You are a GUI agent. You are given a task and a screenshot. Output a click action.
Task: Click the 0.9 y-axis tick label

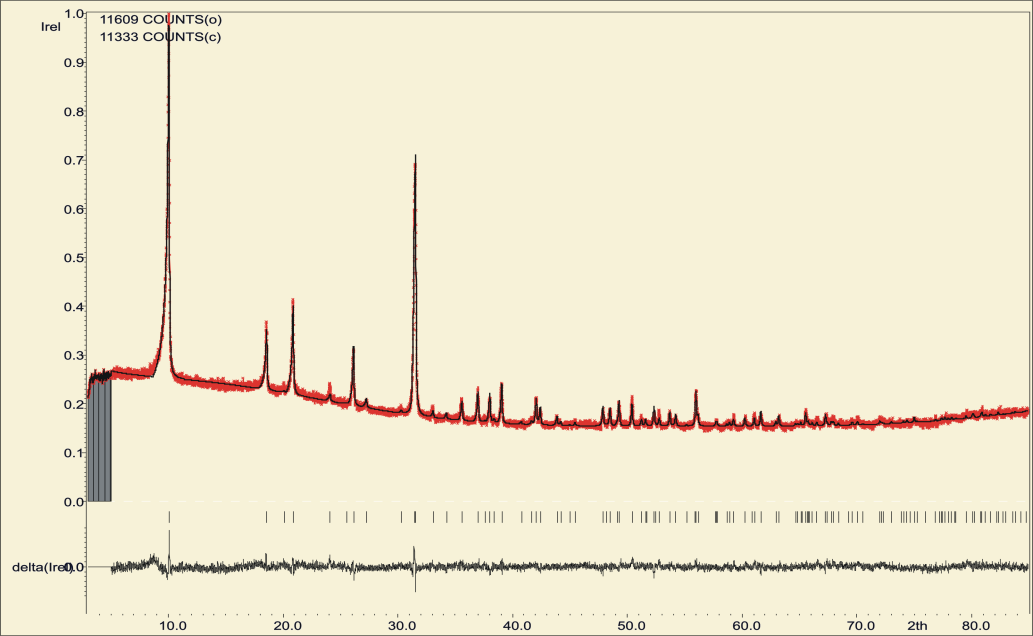[x=74, y=63]
